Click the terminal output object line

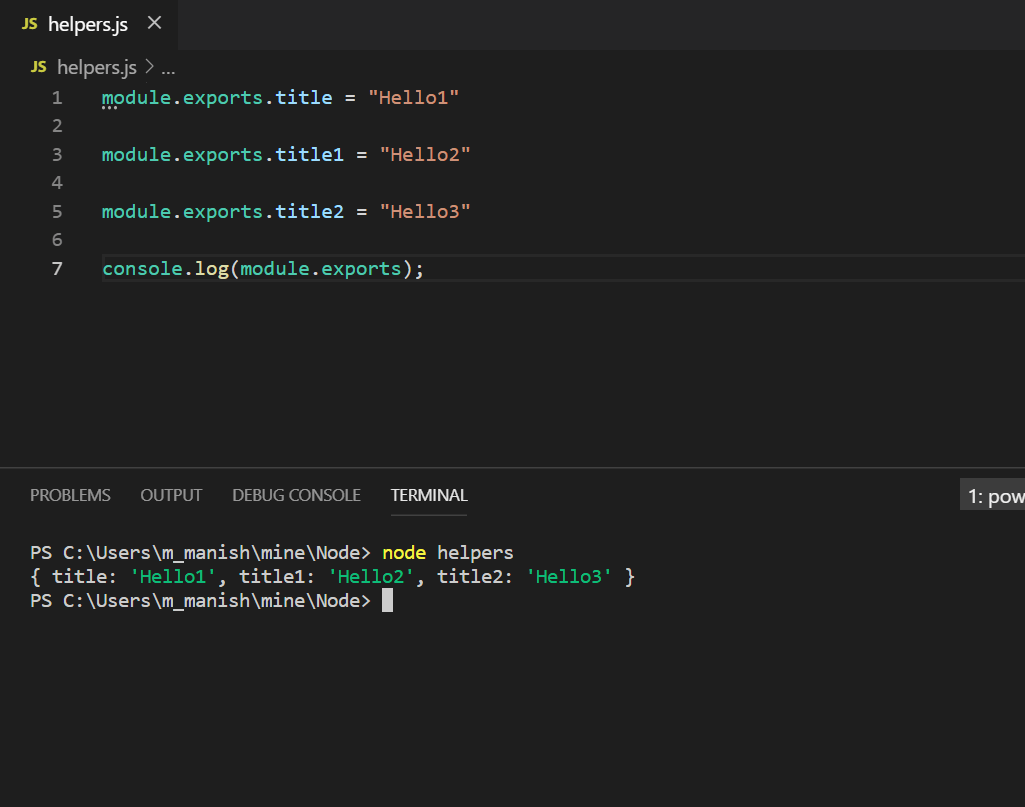(x=332, y=576)
